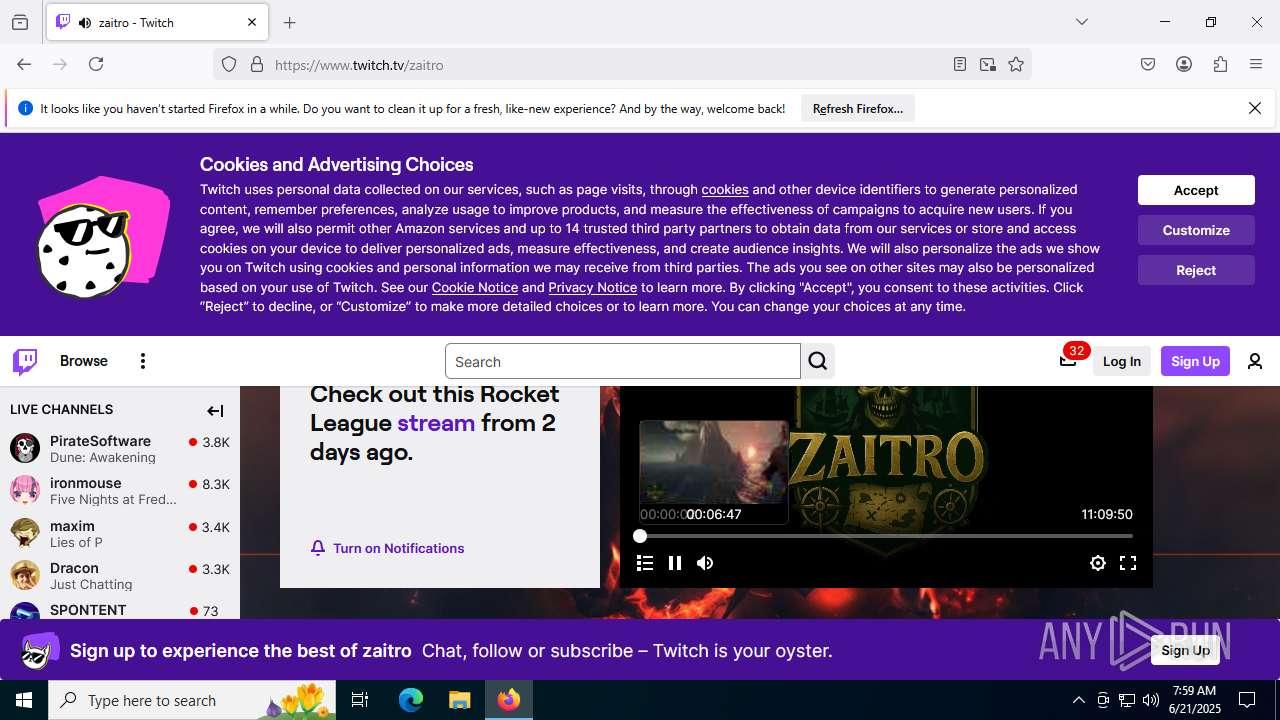Open the Firefox View icon
Viewport: 1280px width, 720px height.
(x=20, y=22)
